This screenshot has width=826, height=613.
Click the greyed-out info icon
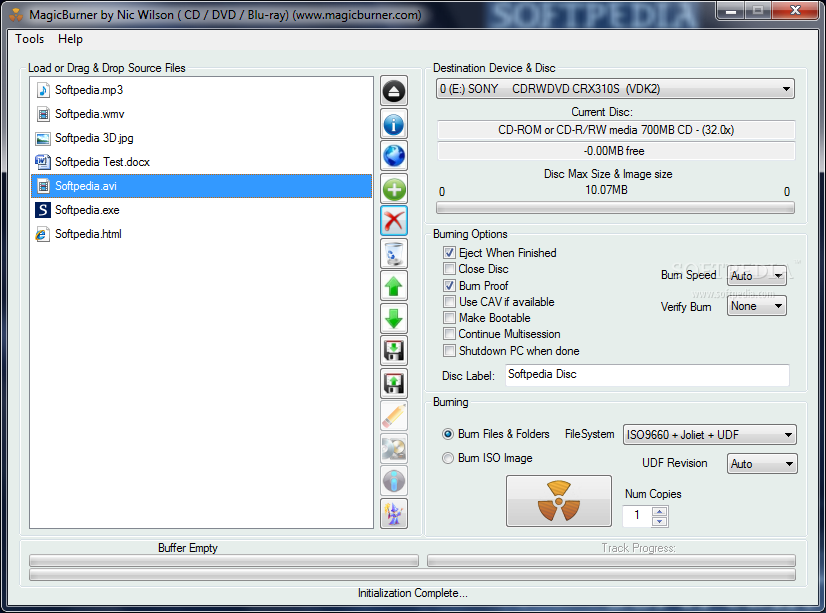tap(394, 481)
